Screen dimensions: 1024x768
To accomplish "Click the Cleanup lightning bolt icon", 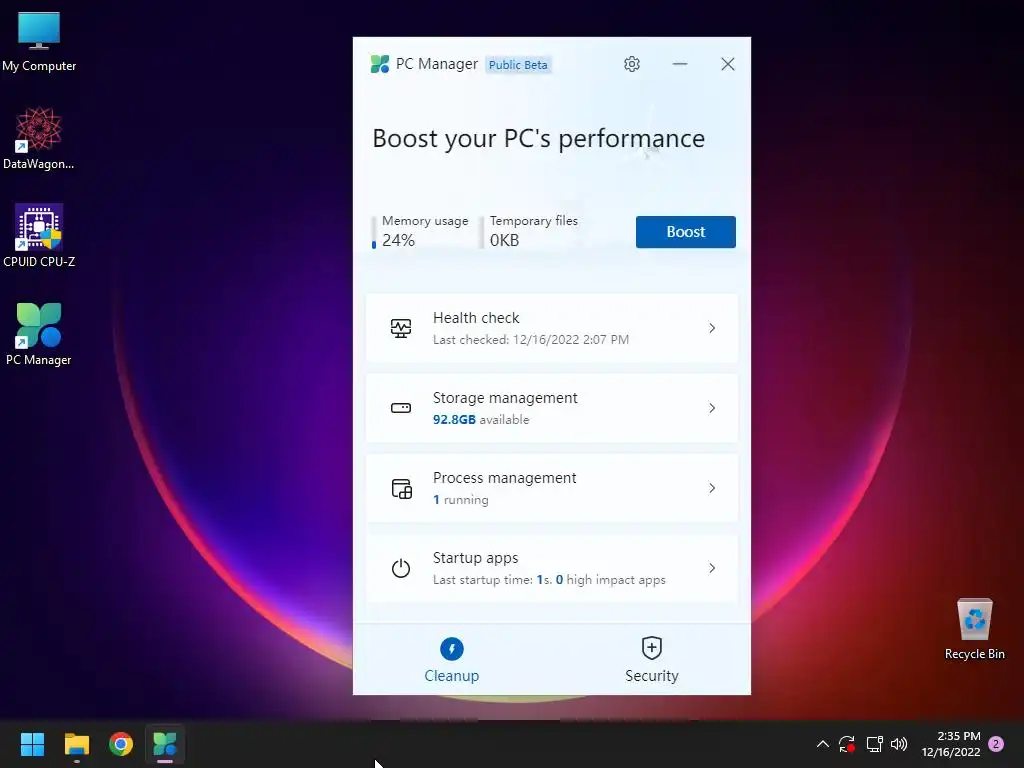I will click(x=452, y=649).
